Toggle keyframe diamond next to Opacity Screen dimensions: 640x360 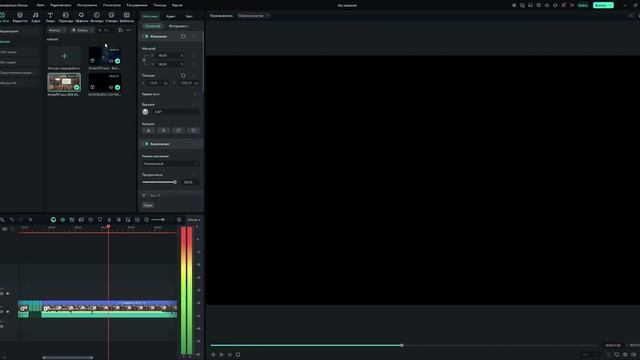(x=194, y=175)
